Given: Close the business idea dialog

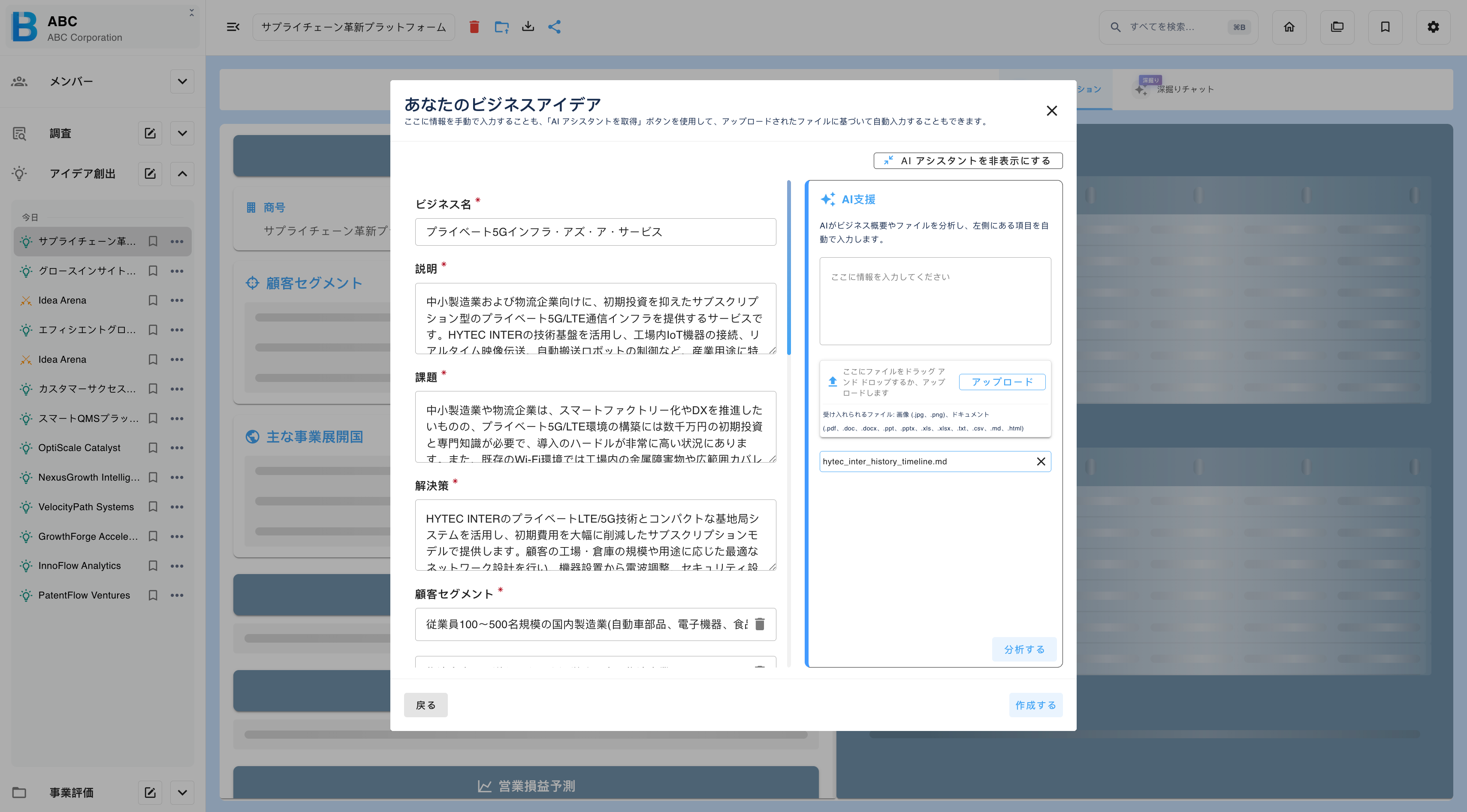Looking at the screenshot, I should point(1051,110).
